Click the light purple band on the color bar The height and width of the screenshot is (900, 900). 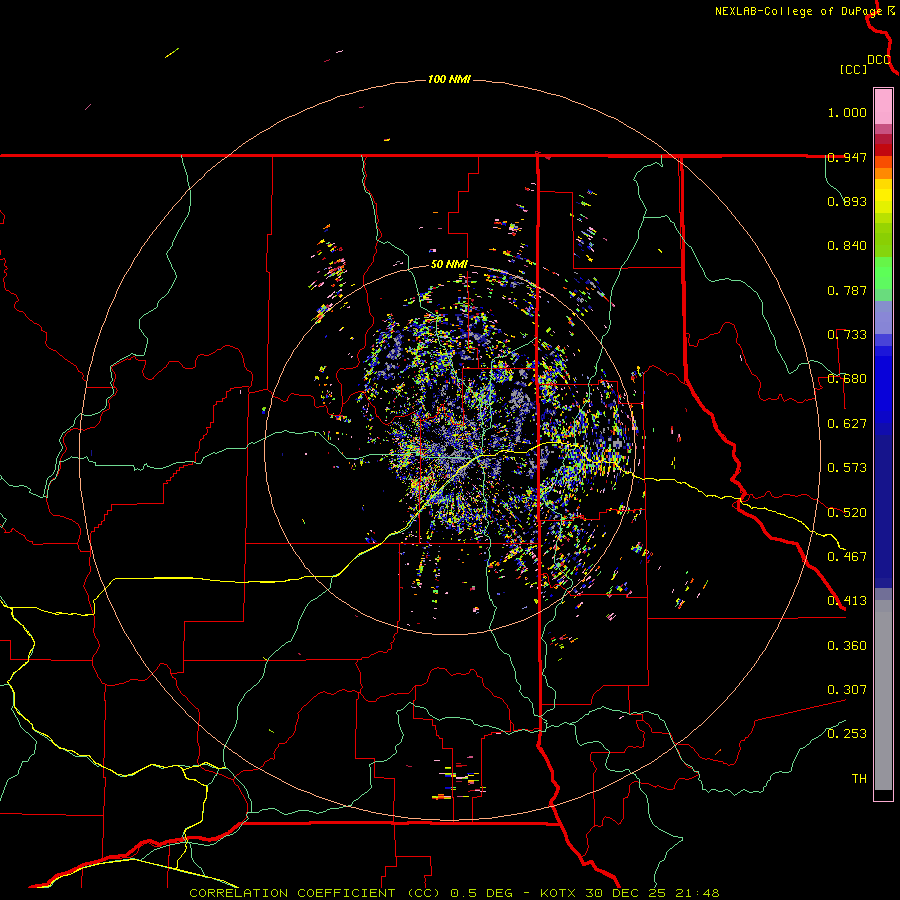[x=883, y=318]
